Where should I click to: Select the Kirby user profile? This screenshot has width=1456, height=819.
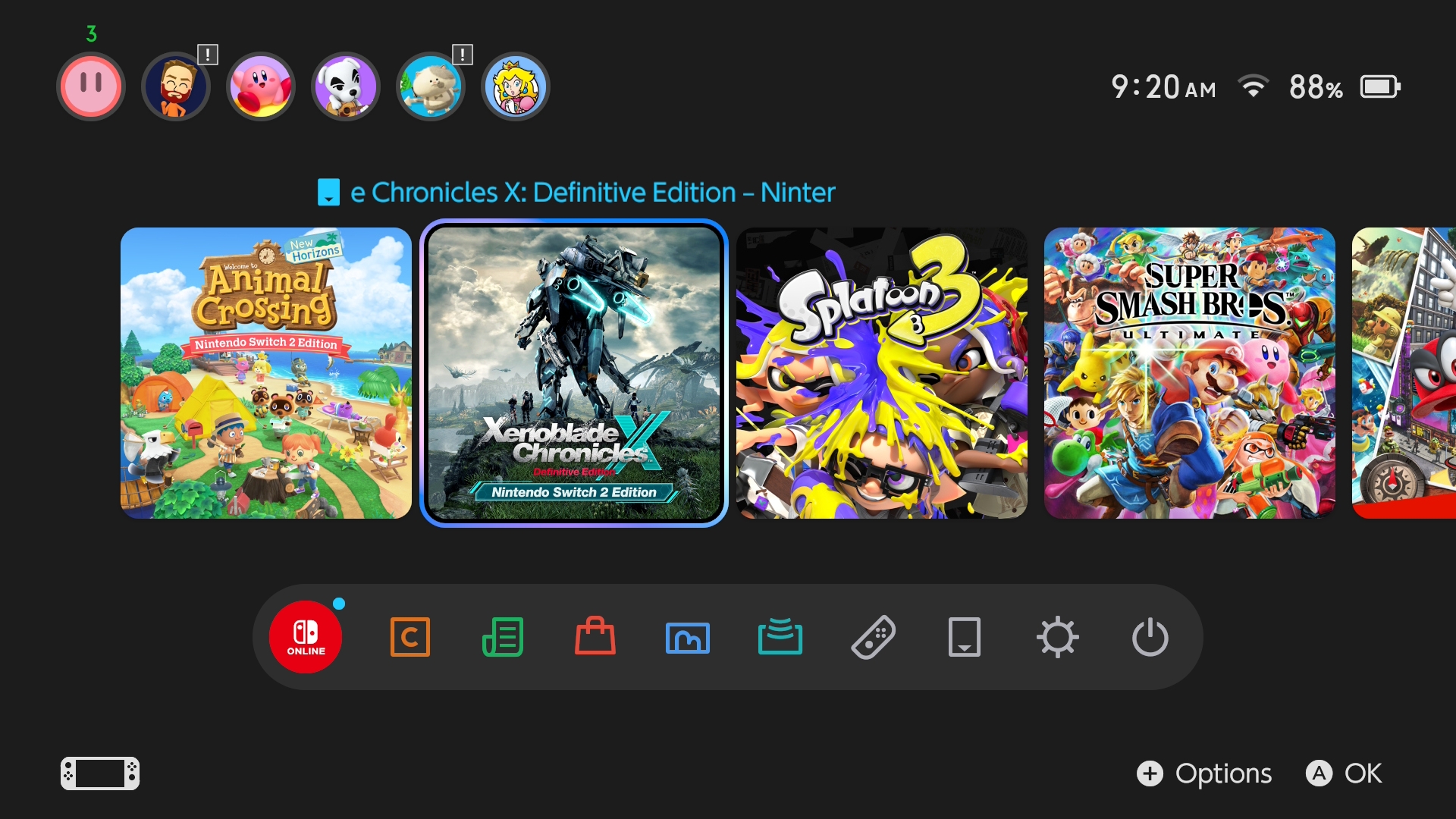click(261, 86)
